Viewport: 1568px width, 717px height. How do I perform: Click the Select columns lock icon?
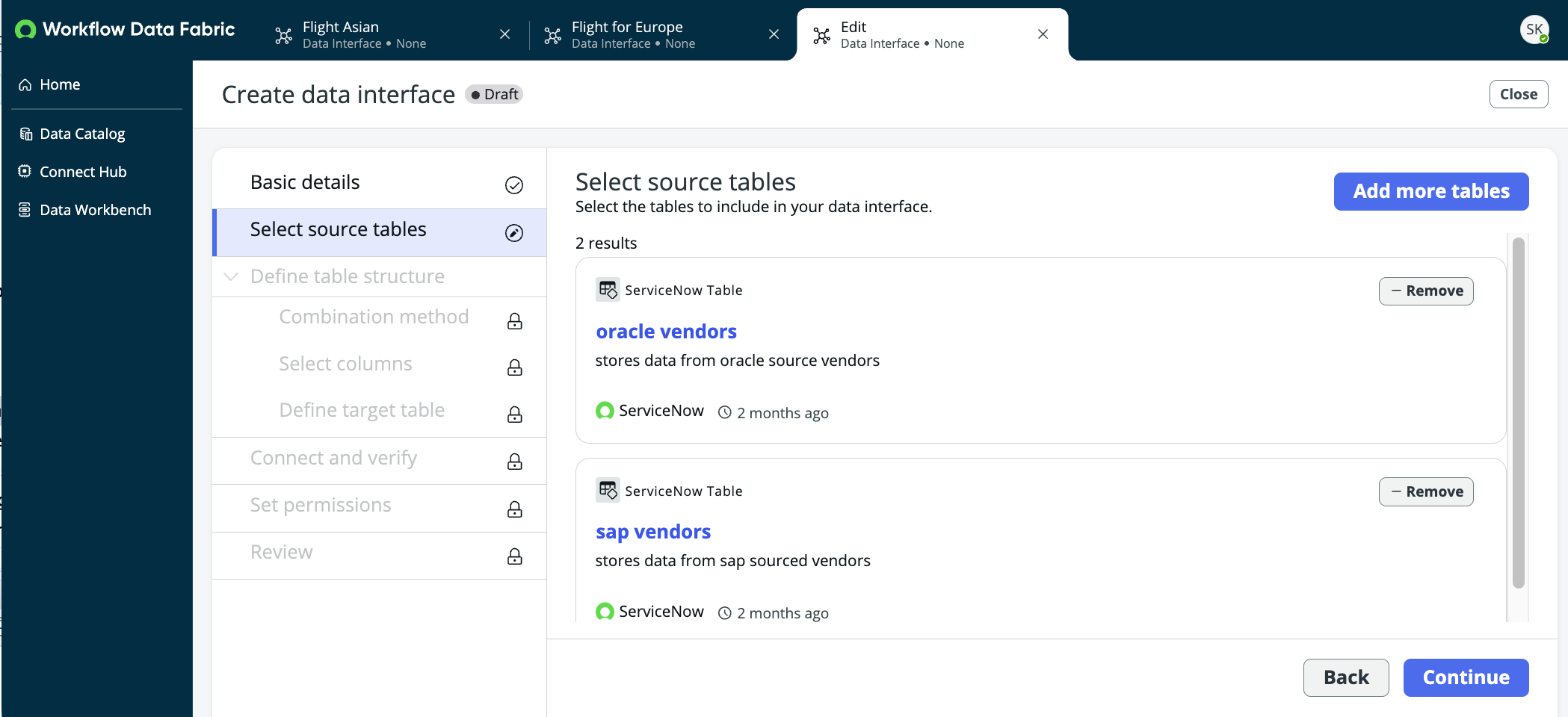point(515,367)
